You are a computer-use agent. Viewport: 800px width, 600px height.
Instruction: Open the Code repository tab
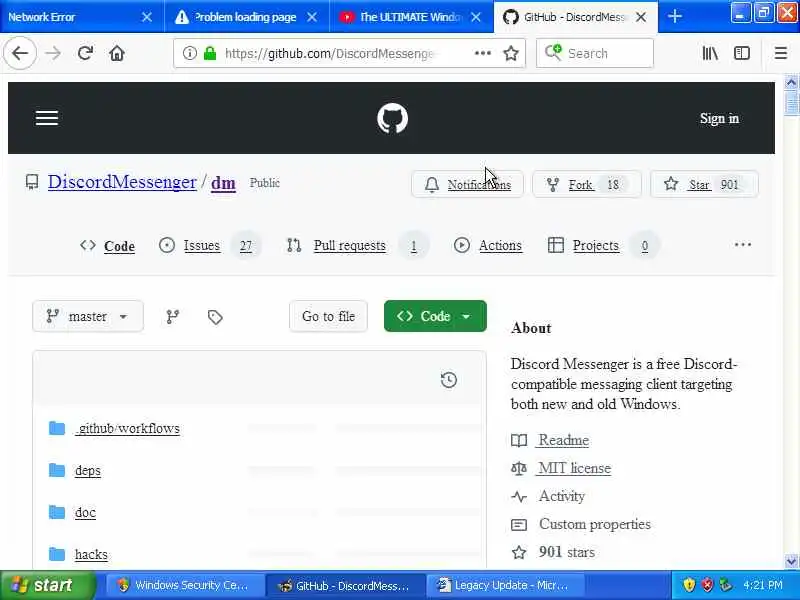[108, 246]
